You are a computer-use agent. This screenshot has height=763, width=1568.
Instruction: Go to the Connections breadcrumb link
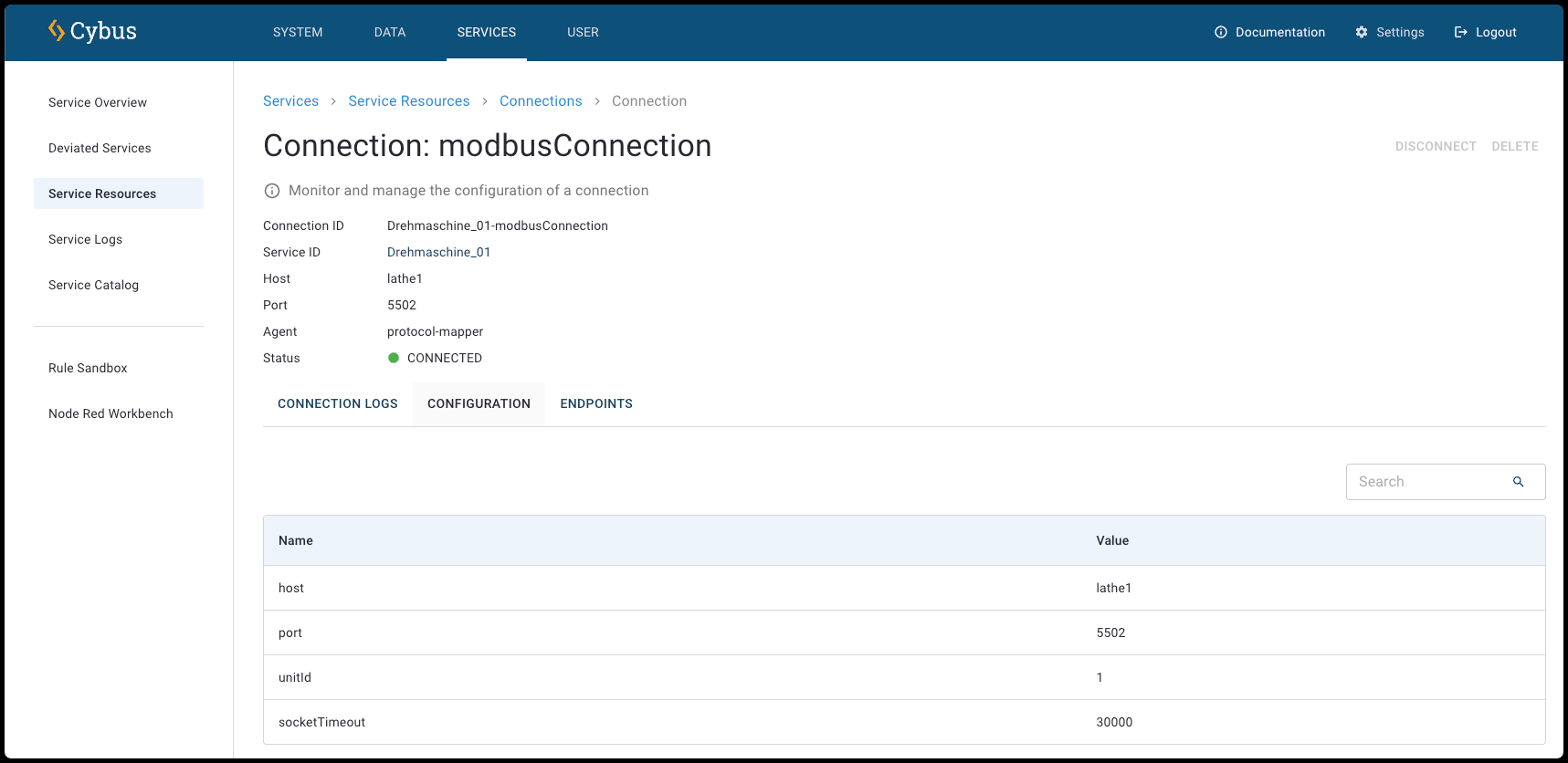[541, 101]
